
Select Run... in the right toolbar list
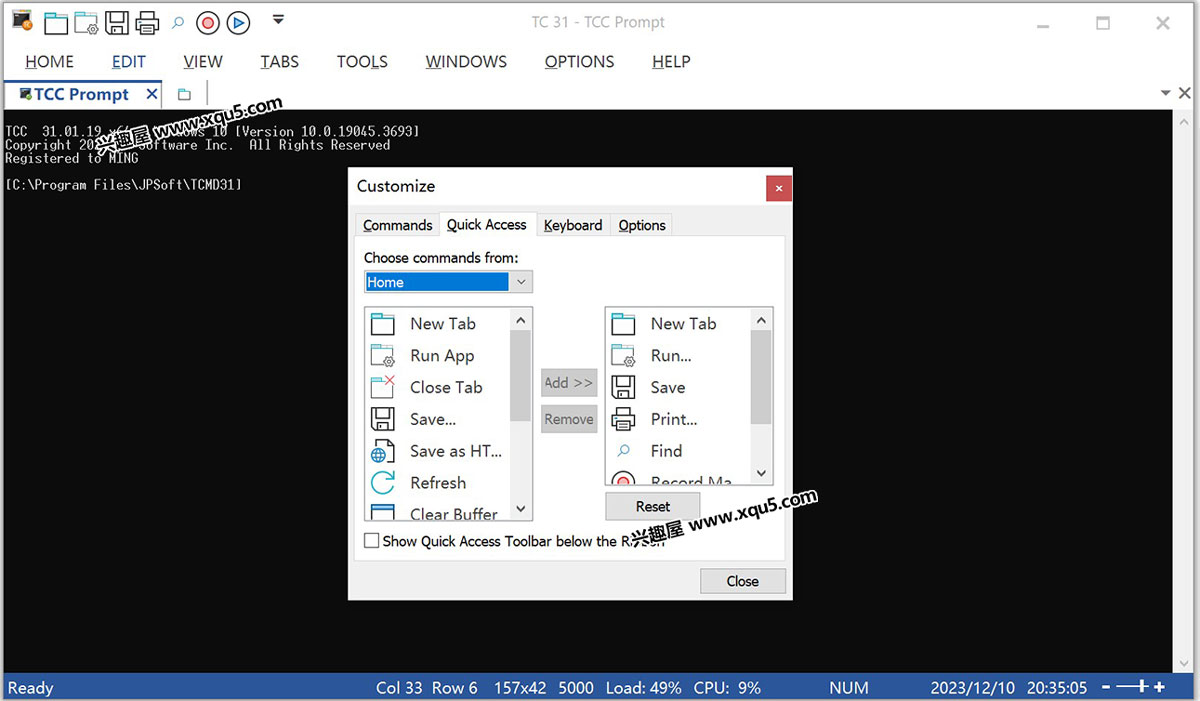678,356
